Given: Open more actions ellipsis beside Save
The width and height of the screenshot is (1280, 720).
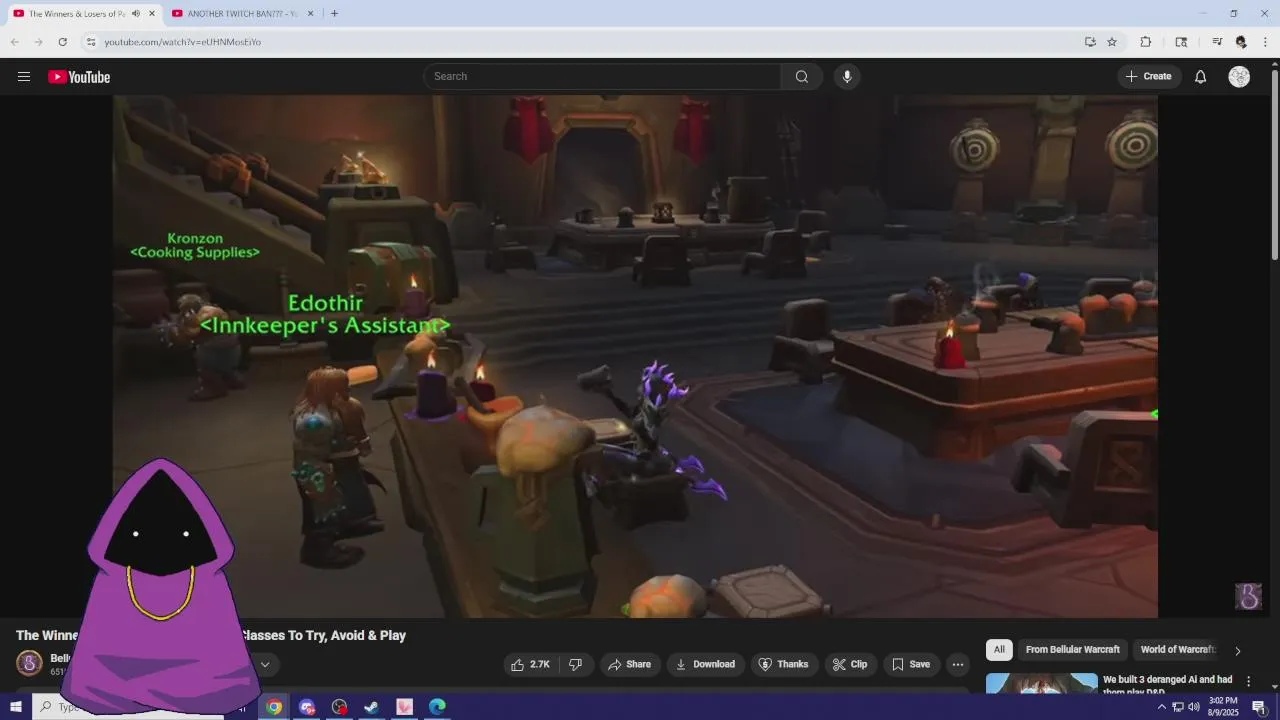Looking at the screenshot, I should point(957,664).
